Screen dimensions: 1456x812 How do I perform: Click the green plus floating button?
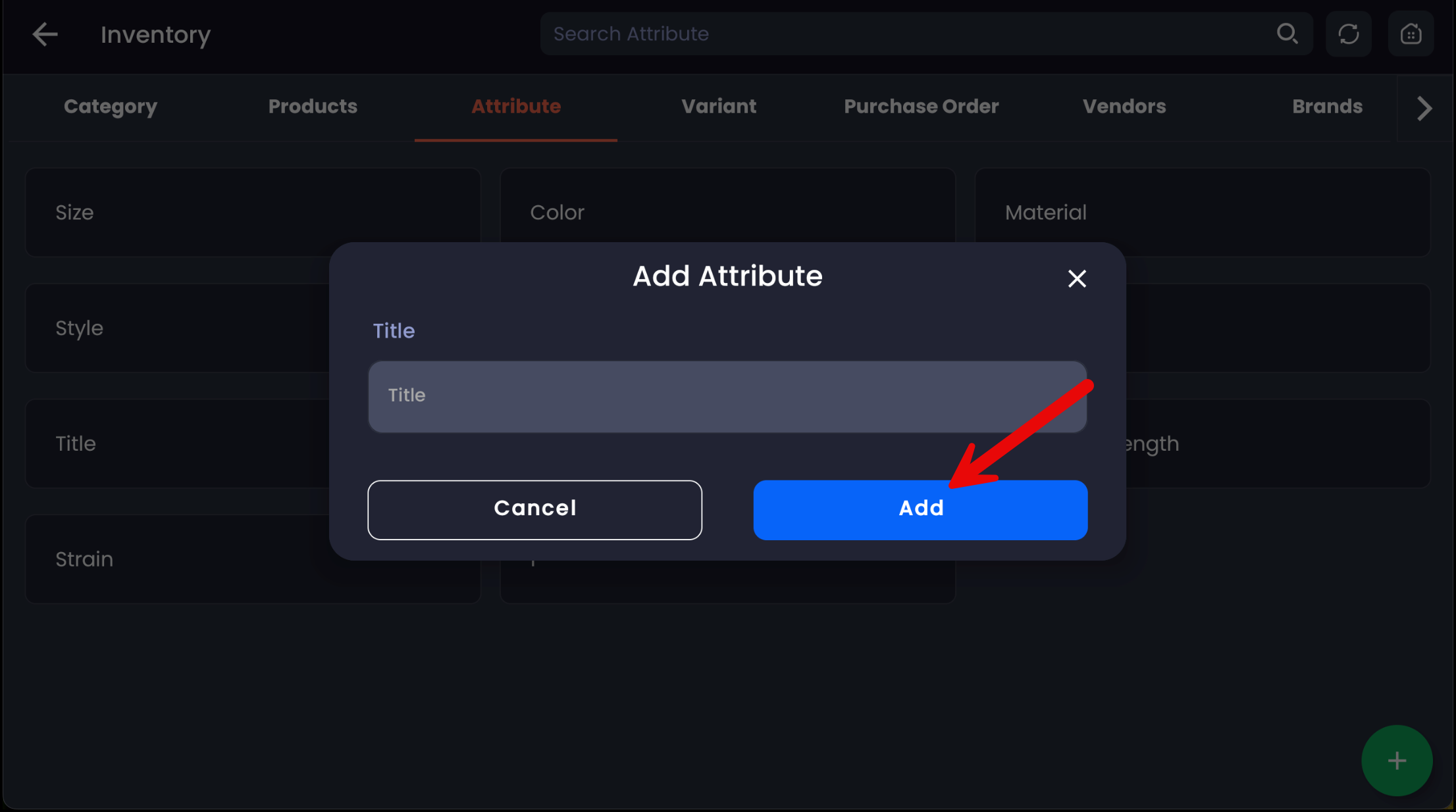click(1397, 761)
